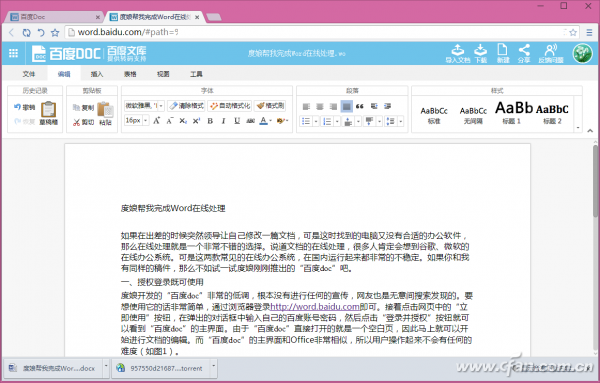Apply subscript formatting
600x383 pixels.
(x=183, y=121)
